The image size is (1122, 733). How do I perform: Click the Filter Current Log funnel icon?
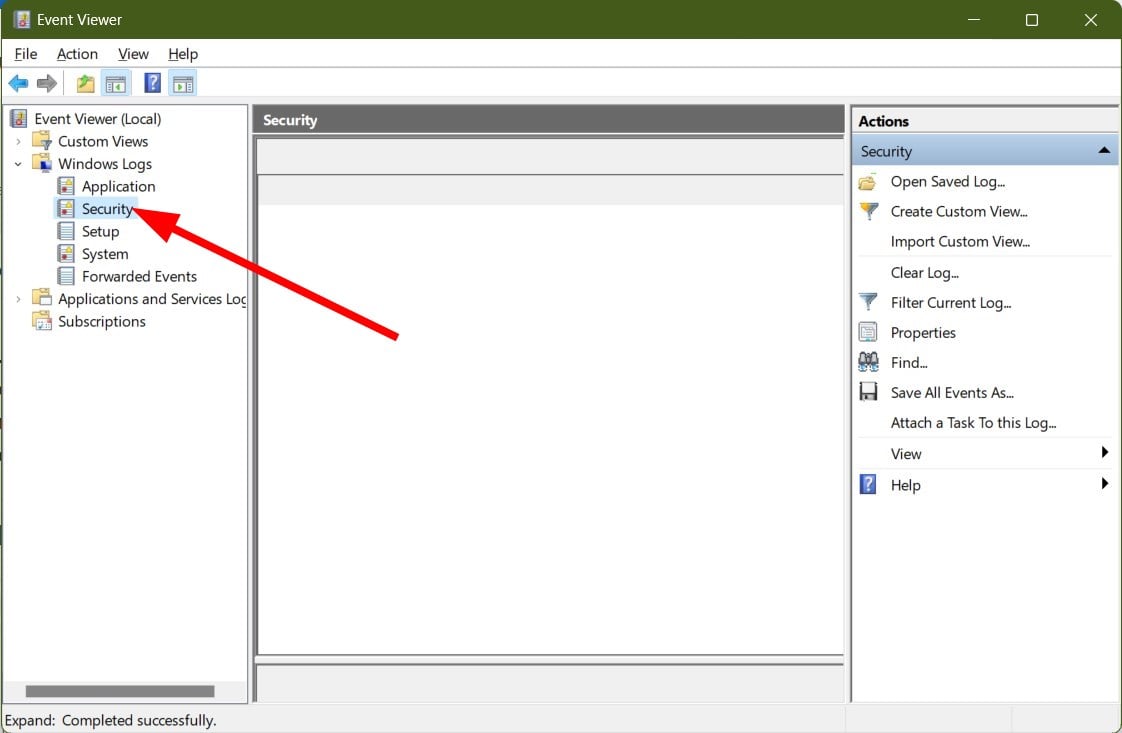pos(868,302)
